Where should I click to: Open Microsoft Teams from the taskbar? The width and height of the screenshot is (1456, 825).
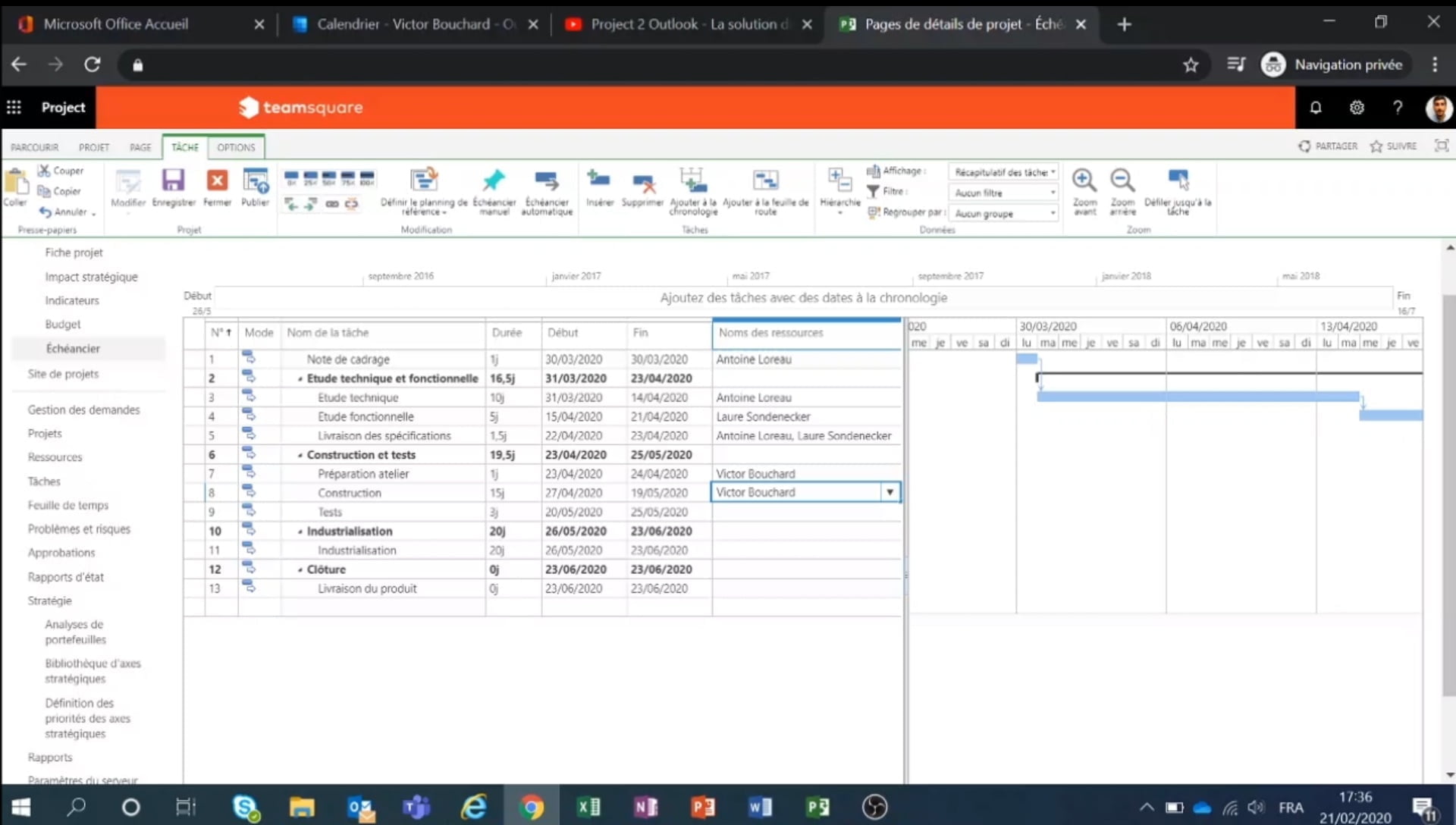click(x=416, y=807)
